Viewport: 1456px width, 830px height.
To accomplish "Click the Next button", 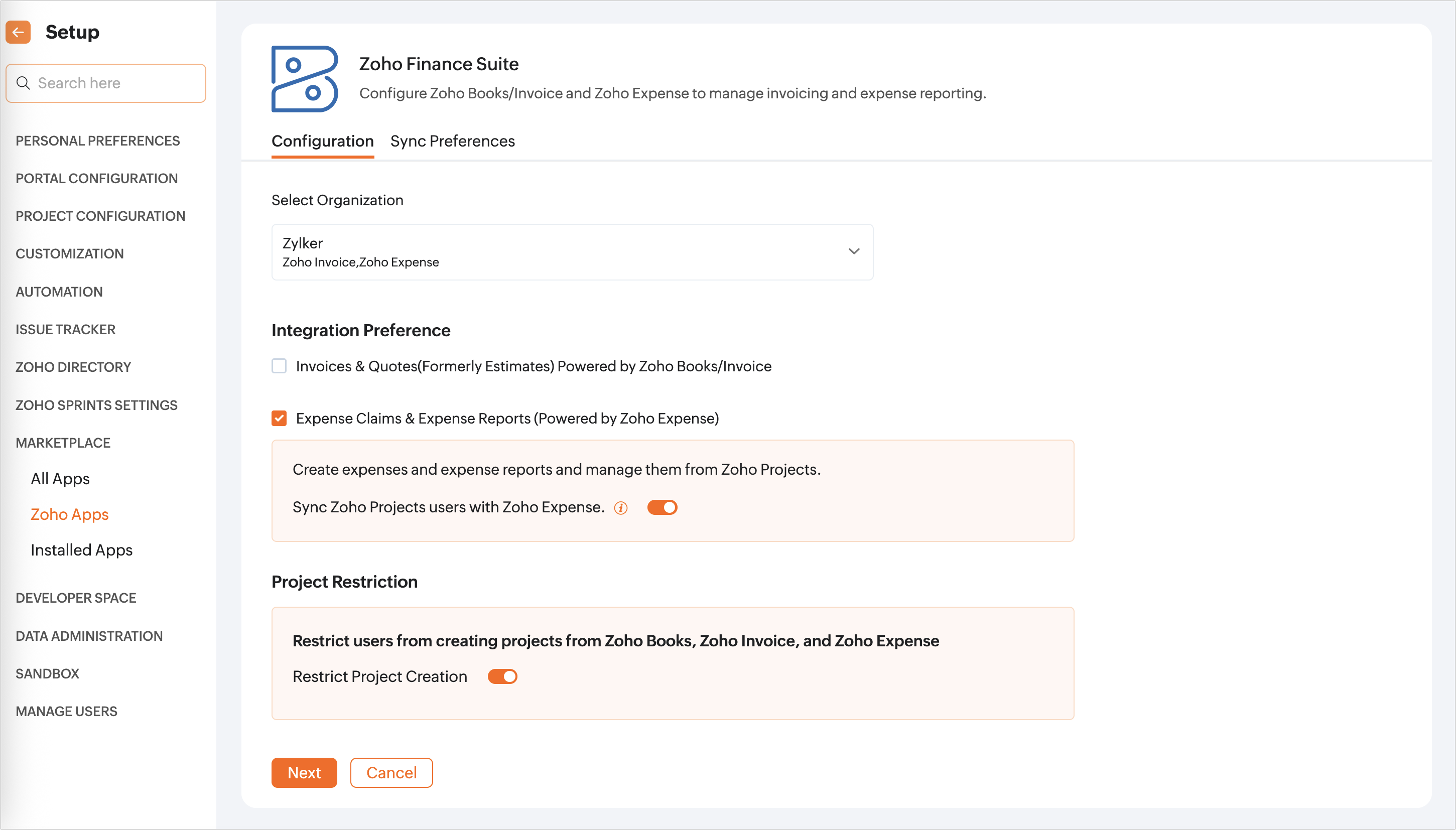I will coord(304,772).
